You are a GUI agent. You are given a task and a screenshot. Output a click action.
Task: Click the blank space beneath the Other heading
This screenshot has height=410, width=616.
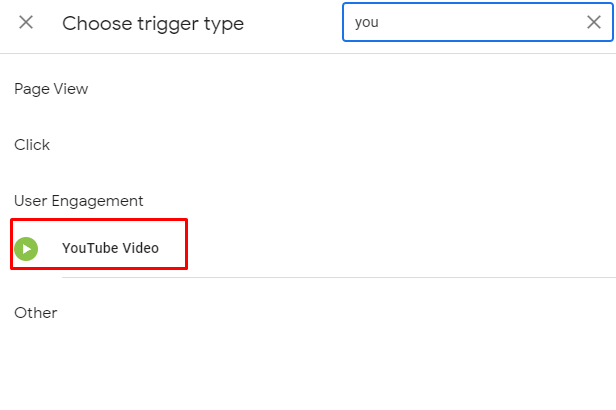click(x=308, y=365)
